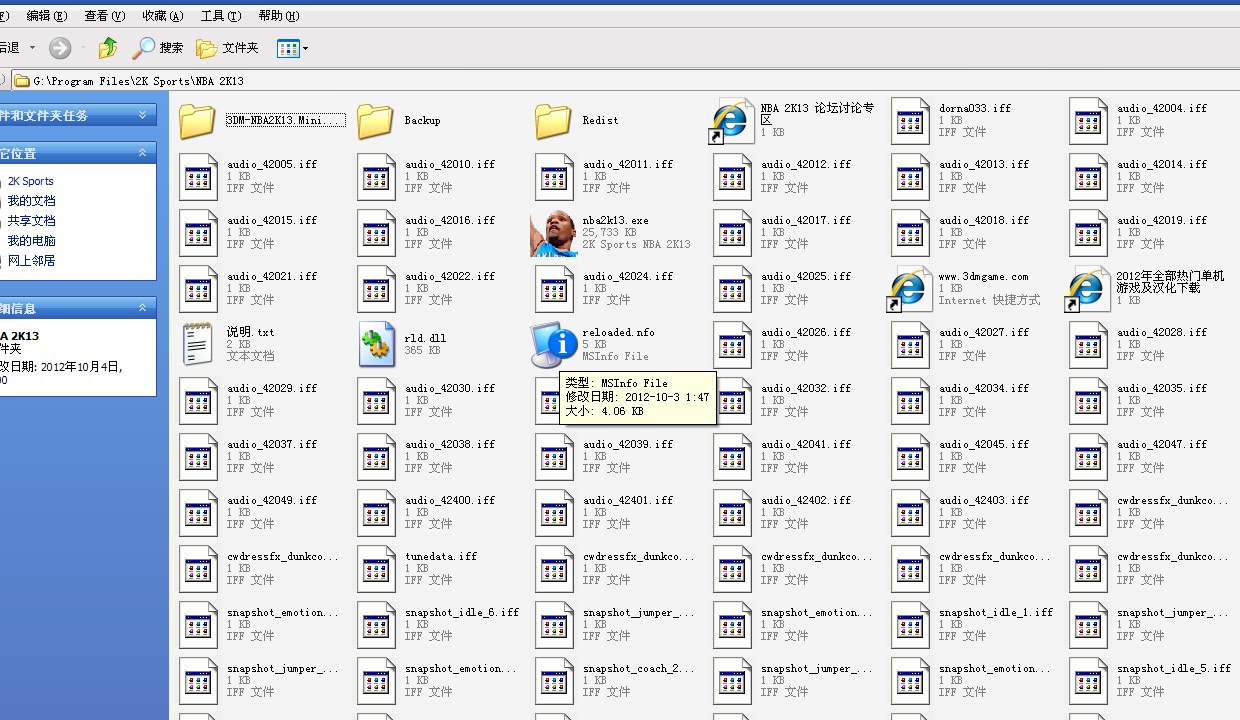Click the file name audio_42026.iff
This screenshot has height=720, width=1240.
806,332
